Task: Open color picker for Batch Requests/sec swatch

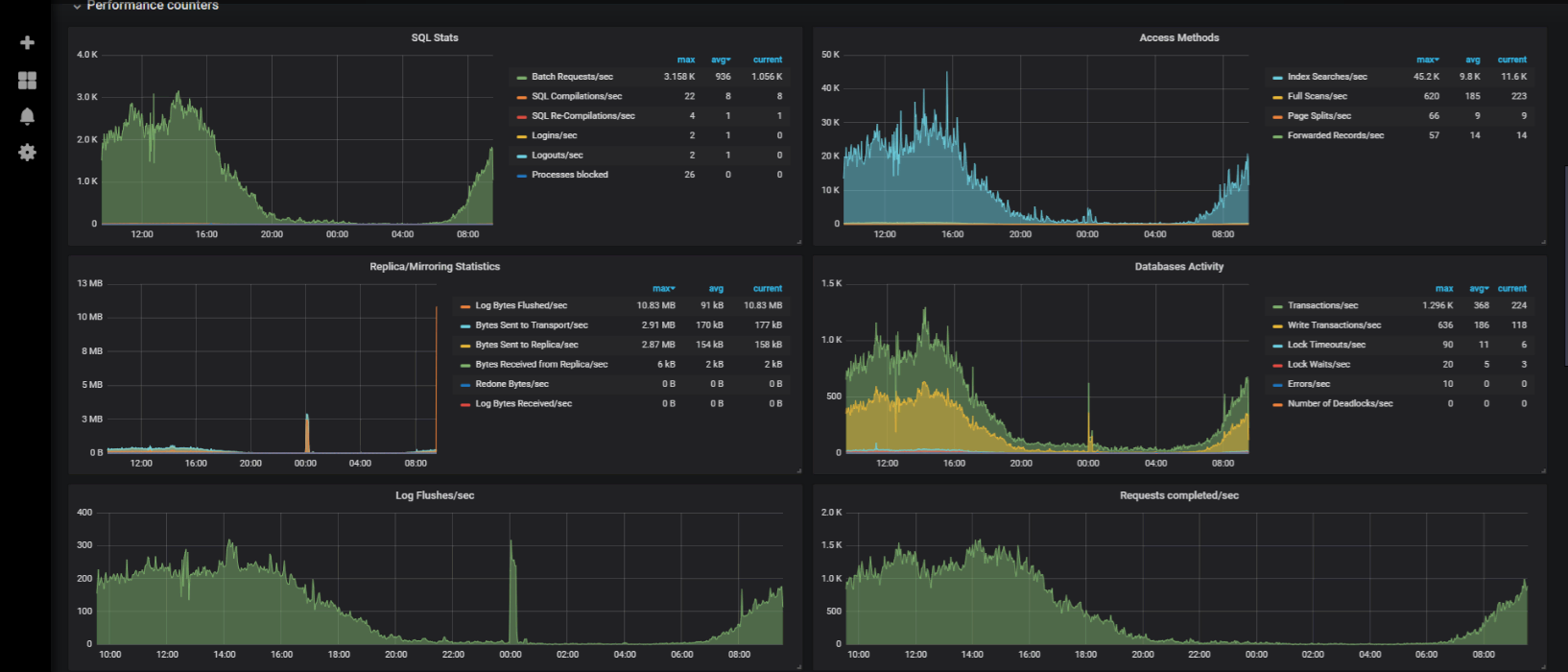Action: click(x=521, y=77)
